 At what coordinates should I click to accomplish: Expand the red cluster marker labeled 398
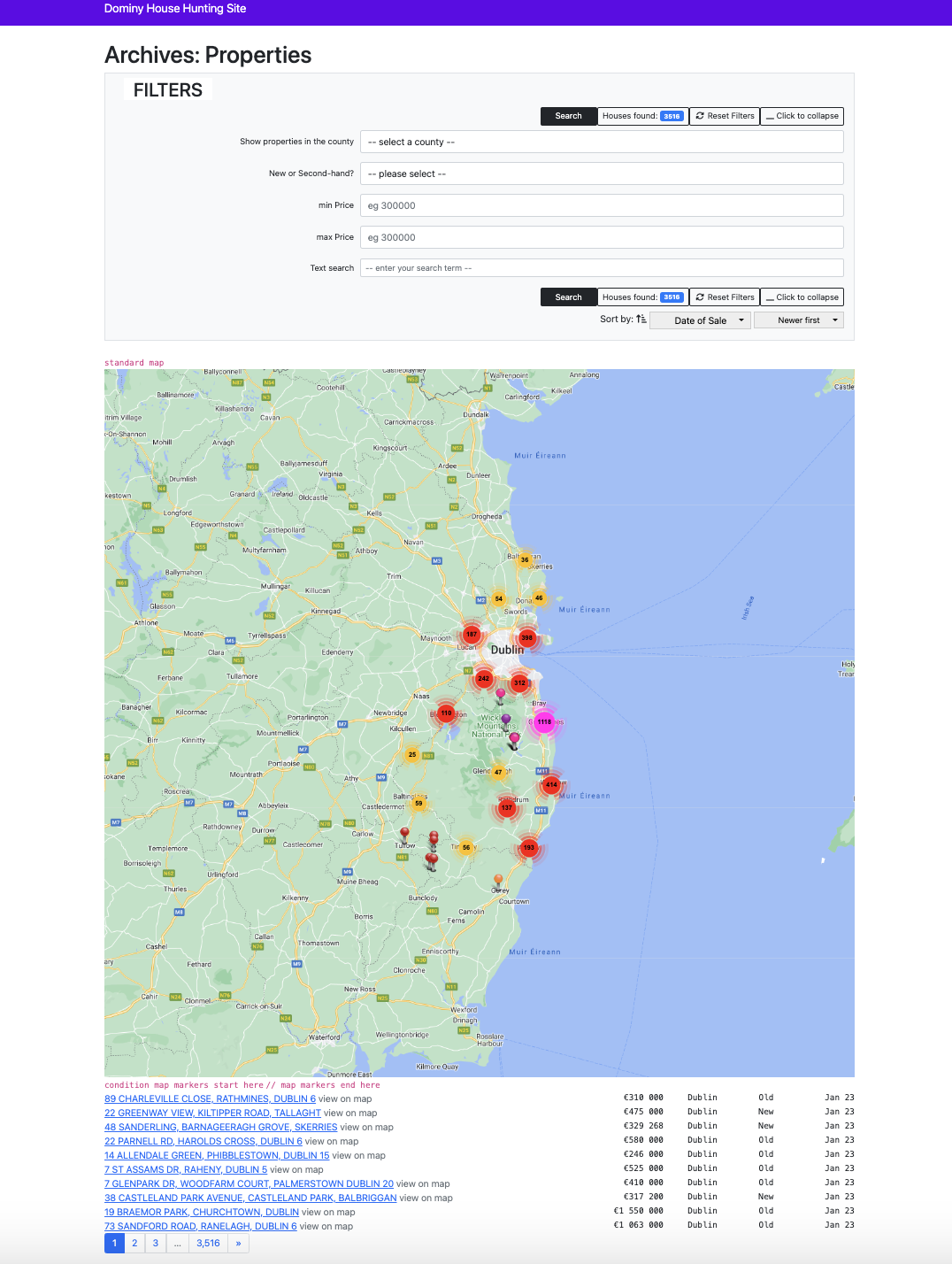click(527, 637)
